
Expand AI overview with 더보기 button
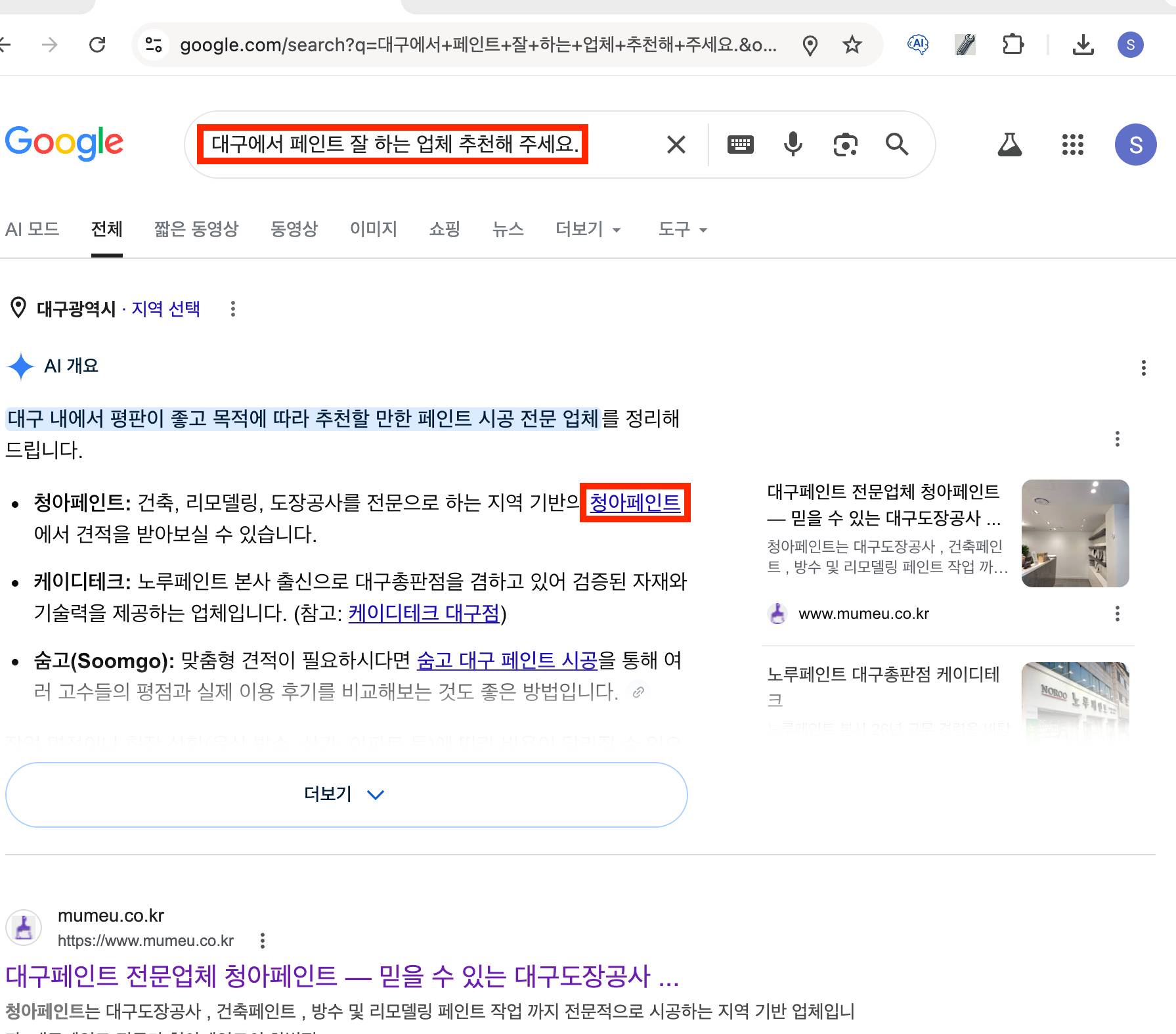[x=346, y=794]
